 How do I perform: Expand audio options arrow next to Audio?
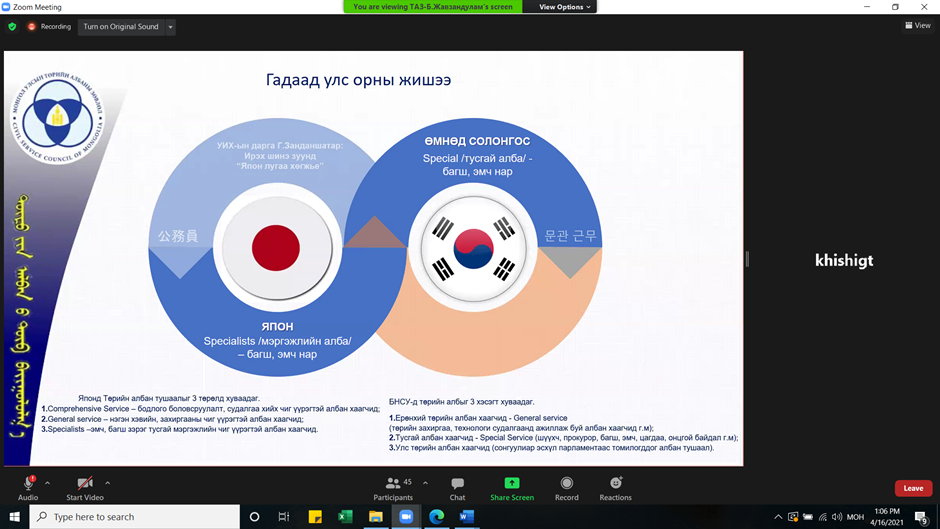tap(47, 483)
